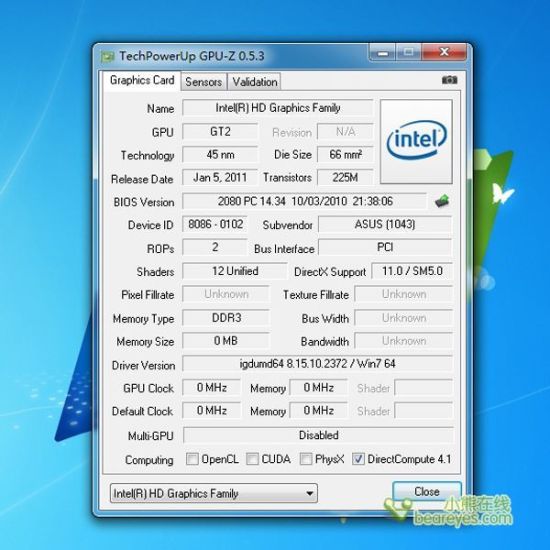Click the Bus Width Unknown field
Screen dimensions: 550x550
404,318
